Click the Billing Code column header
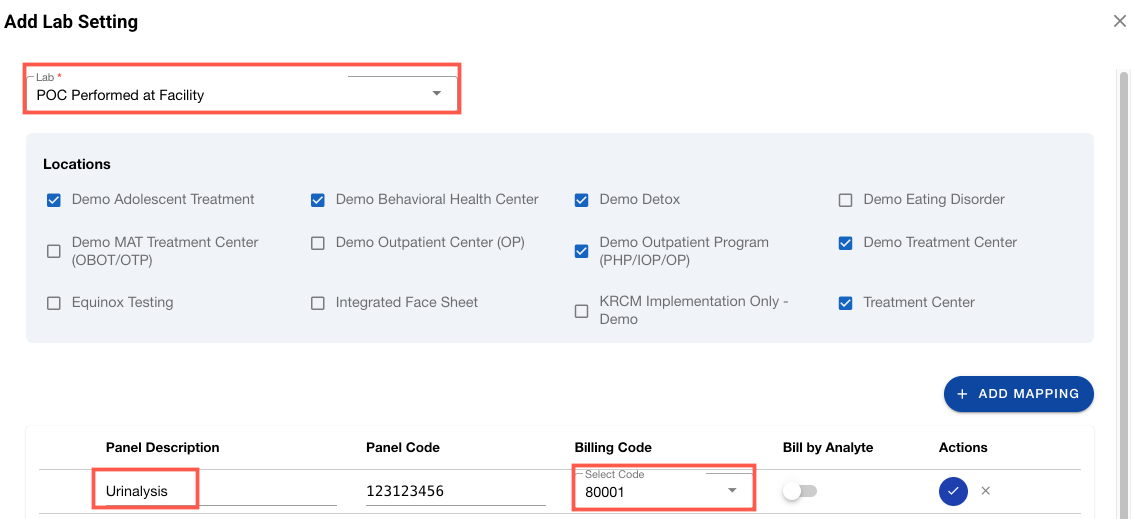 point(613,447)
